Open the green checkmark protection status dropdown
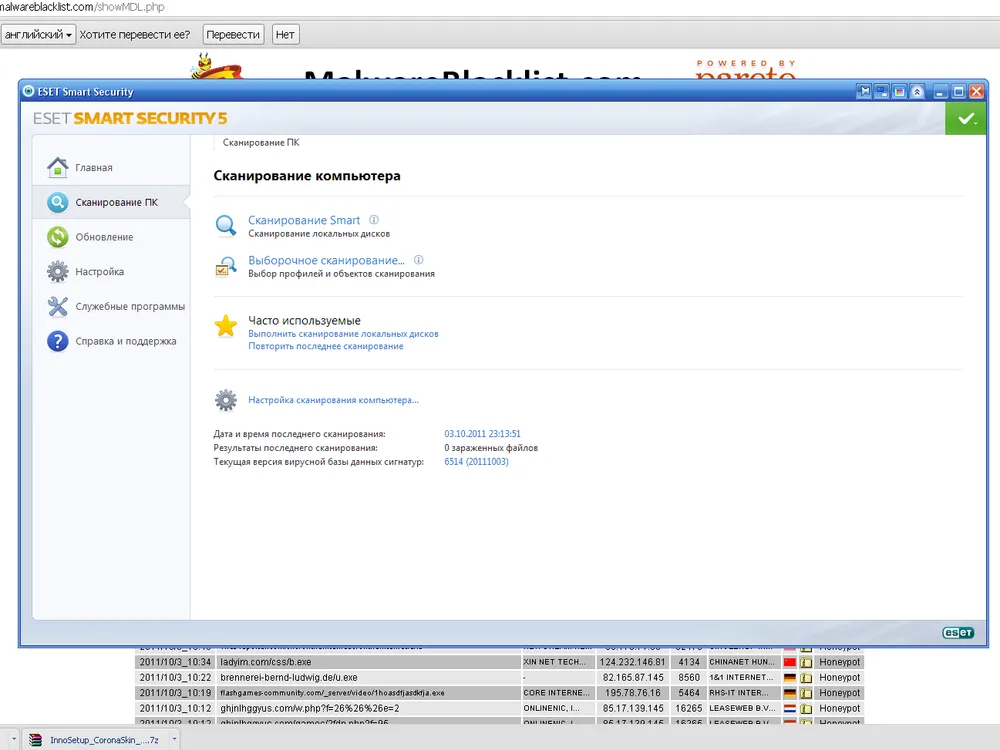1000x750 pixels. (965, 118)
